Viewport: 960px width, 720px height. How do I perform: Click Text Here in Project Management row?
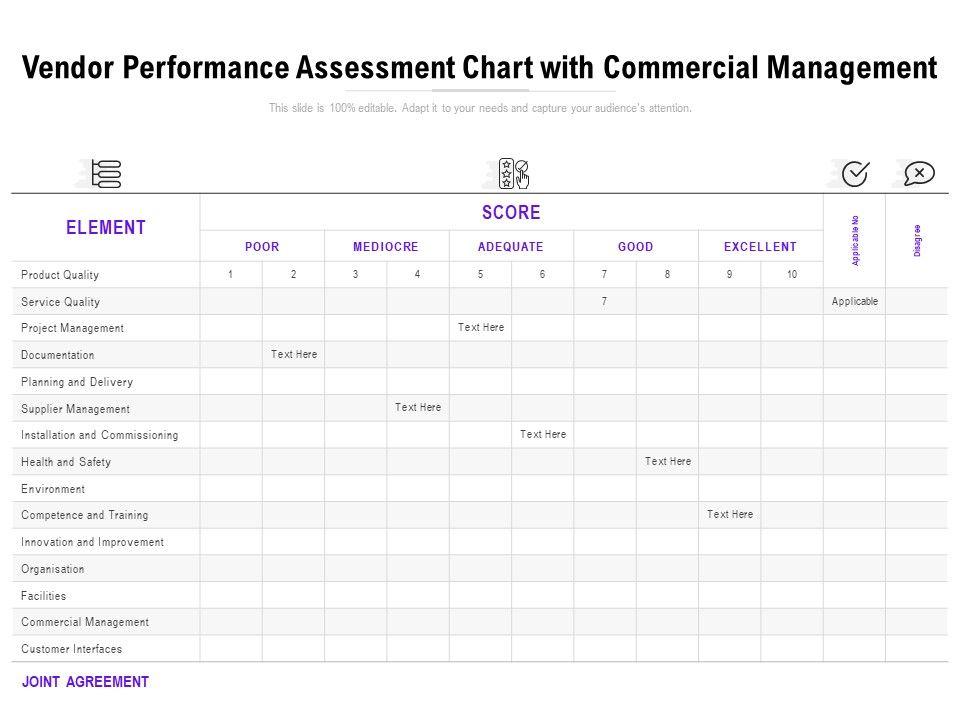tap(481, 327)
